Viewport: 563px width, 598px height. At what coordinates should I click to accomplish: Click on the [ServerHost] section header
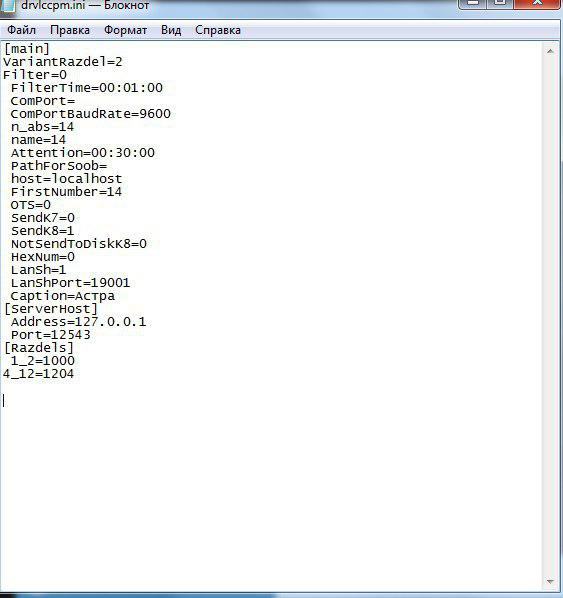point(51,309)
